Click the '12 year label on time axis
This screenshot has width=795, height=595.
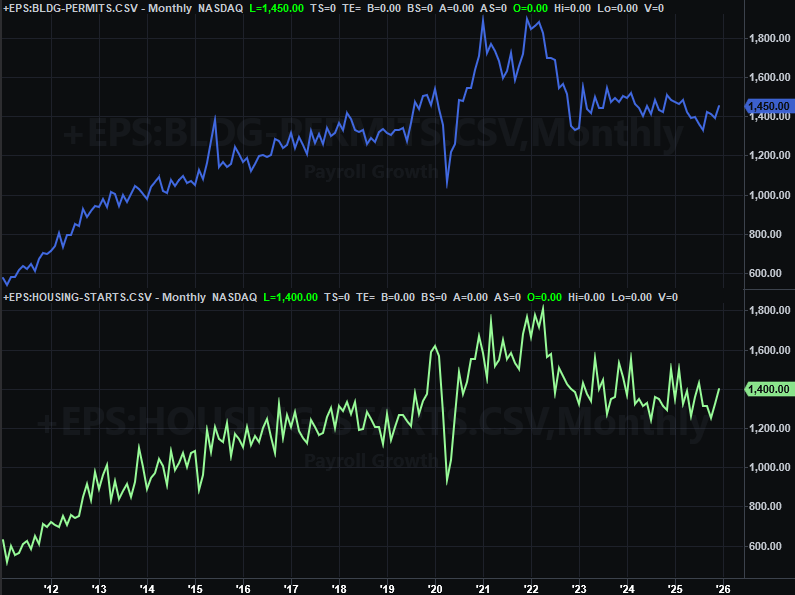pos(50,587)
